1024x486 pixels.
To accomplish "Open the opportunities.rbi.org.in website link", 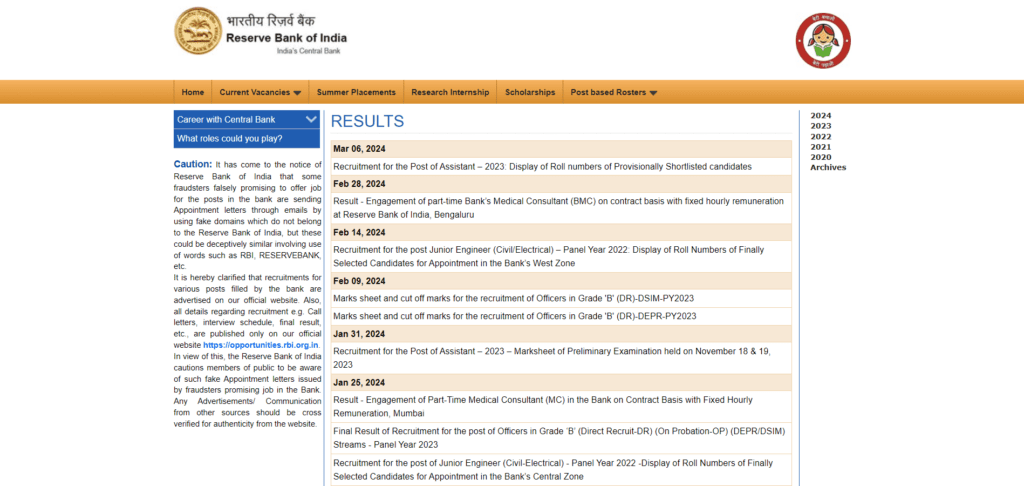I will coord(261,345).
